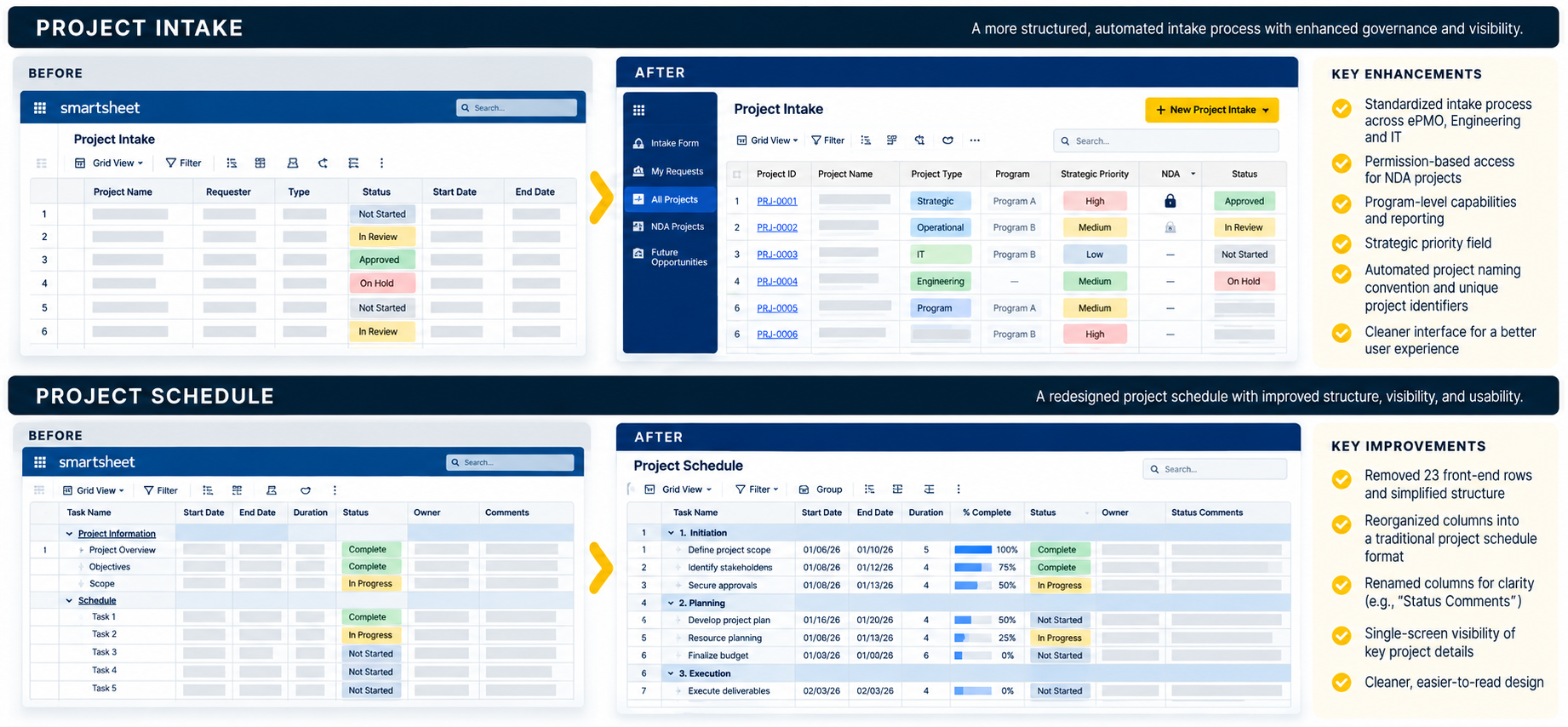This screenshot has width=1568, height=727.
Task: Click the faded lock icon in PRJ-0002 row
Action: [x=1170, y=227]
